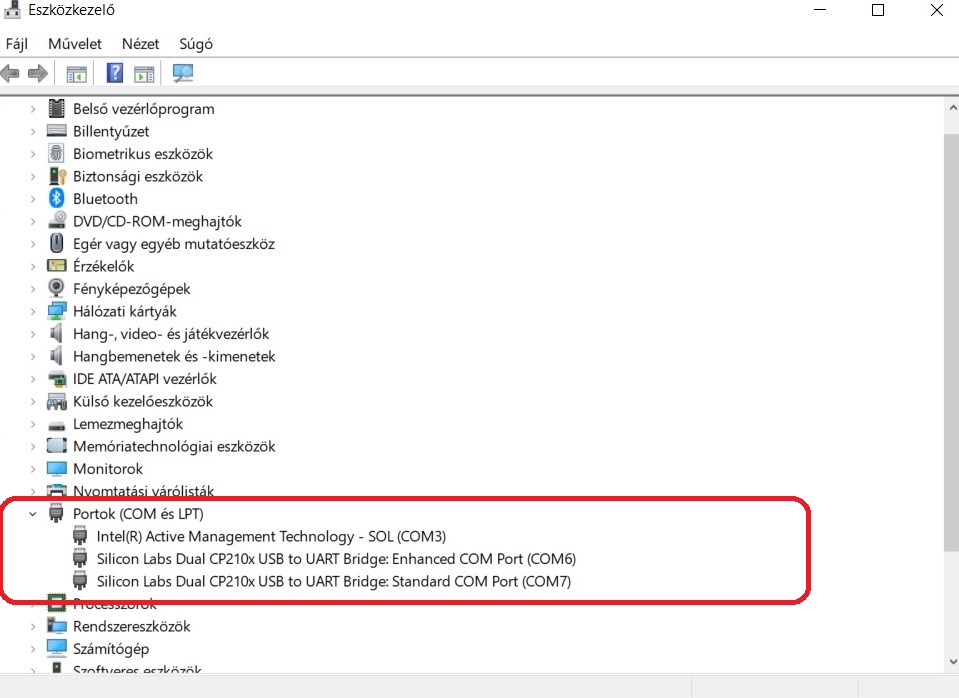Select the DVD/CD-ROM-meghajtók label
The width and height of the screenshot is (959, 698).
click(157, 221)
